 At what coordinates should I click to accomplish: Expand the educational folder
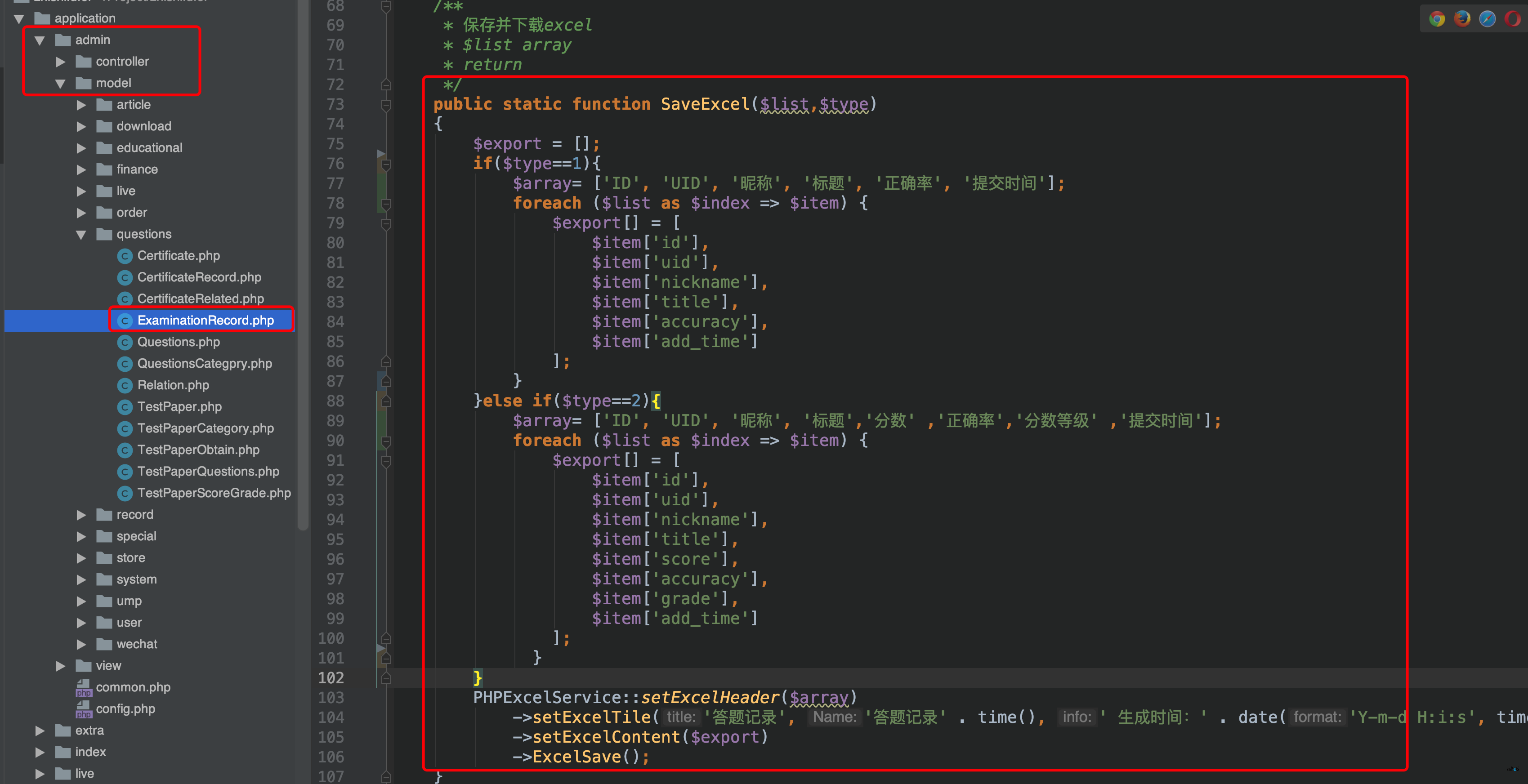click(x=81, y=148)
